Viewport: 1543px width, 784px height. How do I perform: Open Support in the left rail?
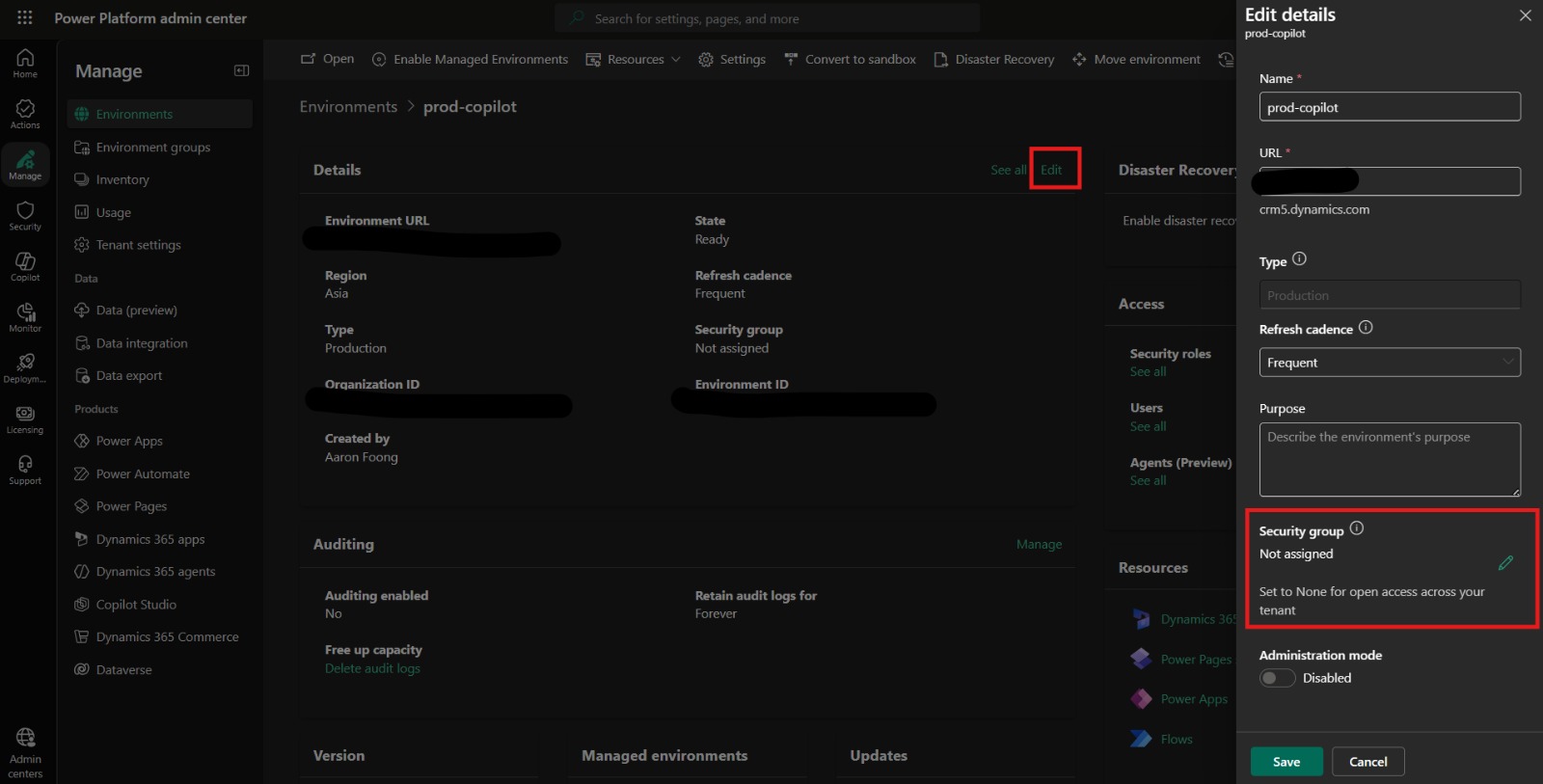[x=25, y=471]
